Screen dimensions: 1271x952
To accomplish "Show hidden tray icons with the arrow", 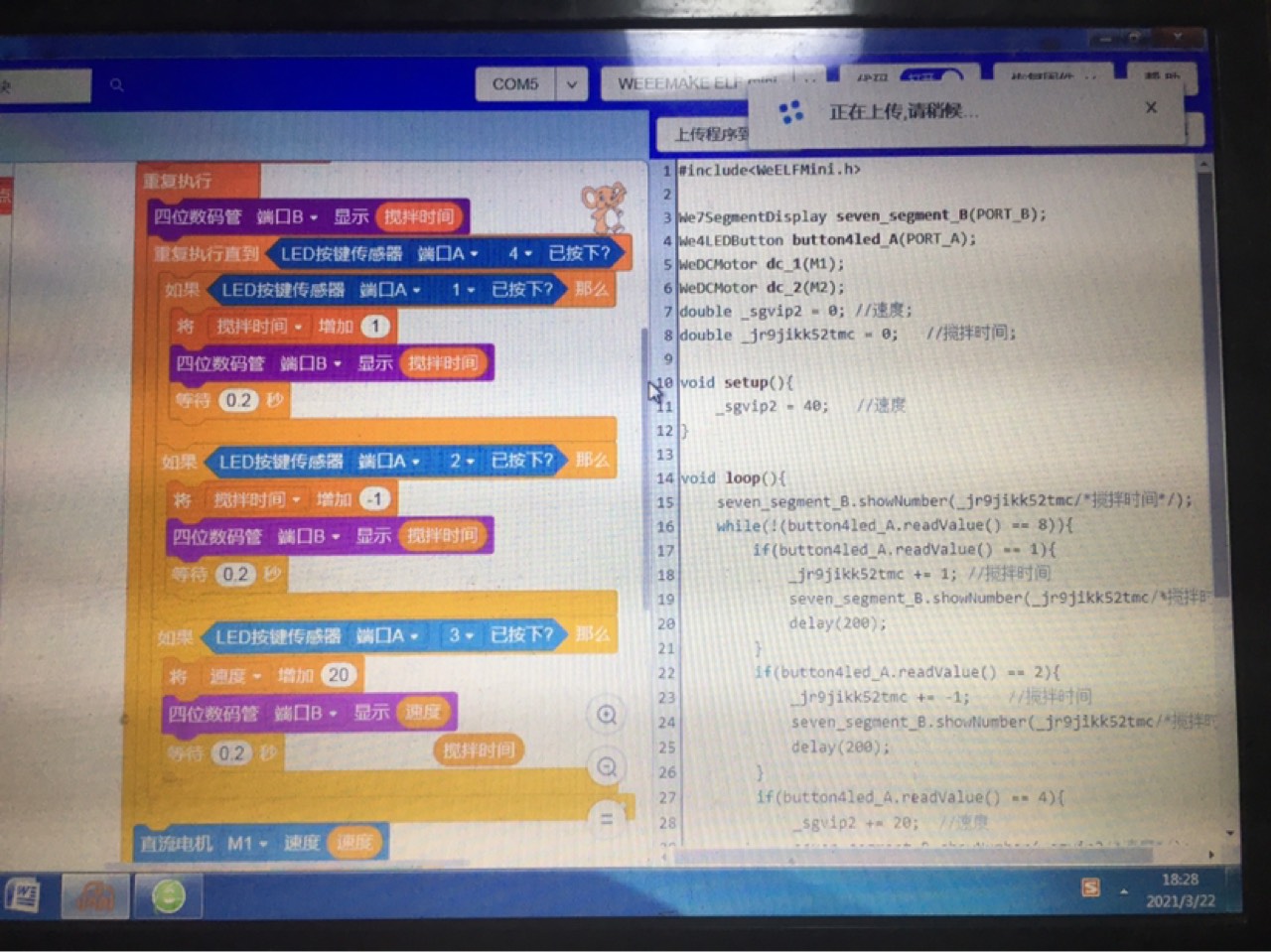I will coord(1126,890).
